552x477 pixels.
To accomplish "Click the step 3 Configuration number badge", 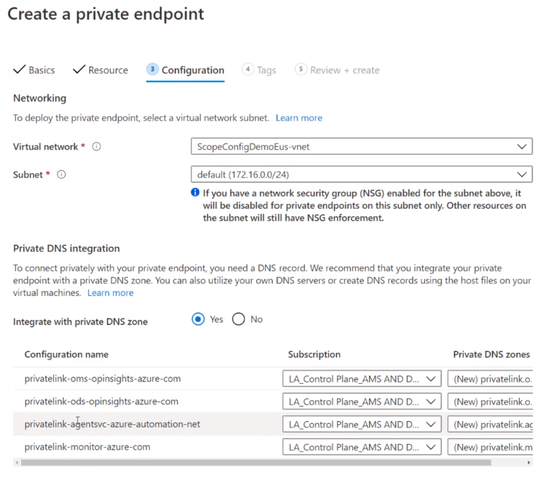I will (x=152, y=69).
